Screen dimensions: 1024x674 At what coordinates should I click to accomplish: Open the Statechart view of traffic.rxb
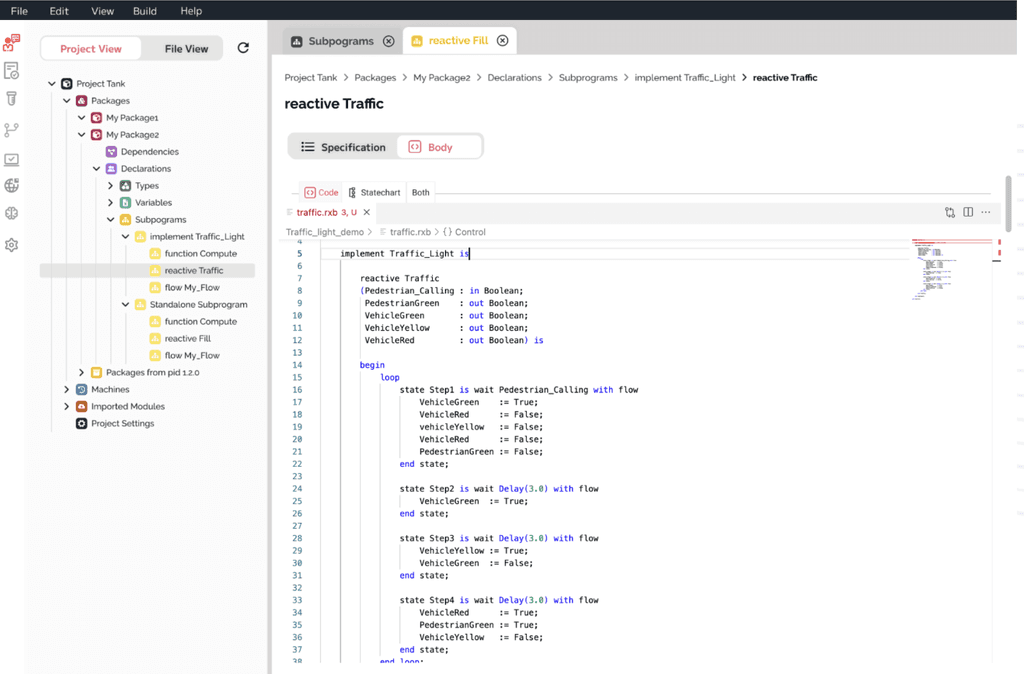click(374, 192)
